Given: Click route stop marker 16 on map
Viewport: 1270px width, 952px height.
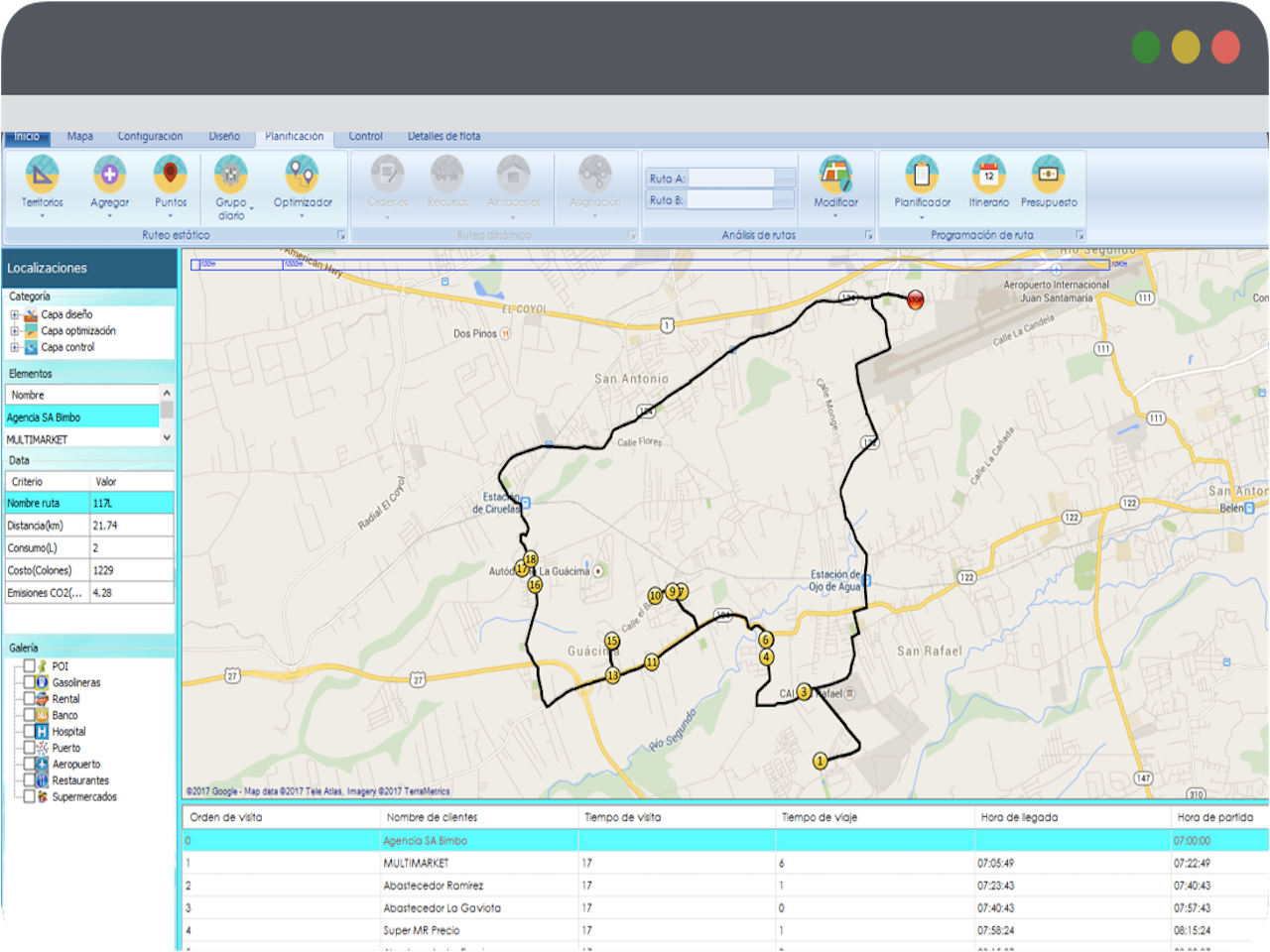Looking at the screenshot, I should click(536, 585).
